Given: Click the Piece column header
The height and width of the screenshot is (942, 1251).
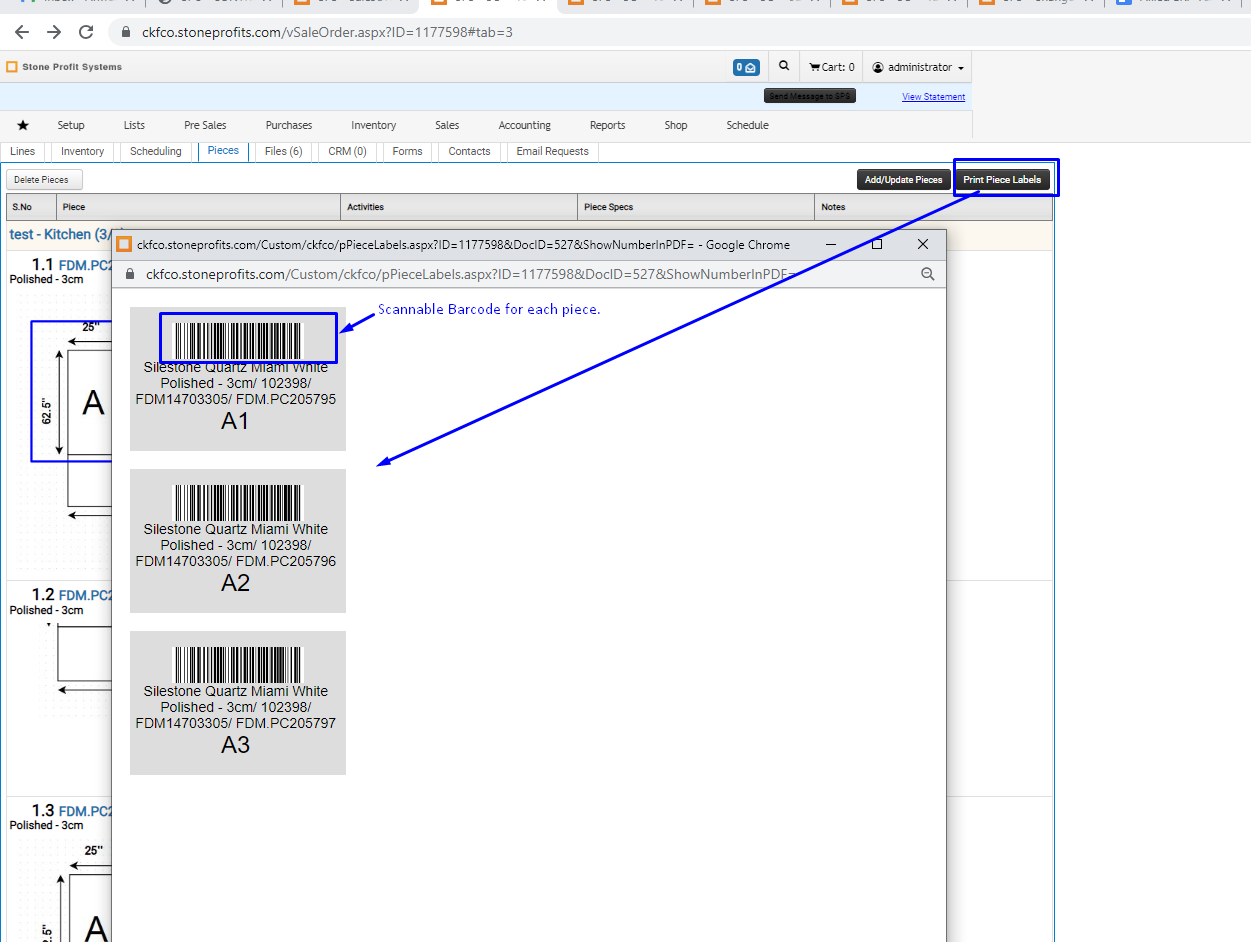Looking at the screenshot, I should pos(198,207).
